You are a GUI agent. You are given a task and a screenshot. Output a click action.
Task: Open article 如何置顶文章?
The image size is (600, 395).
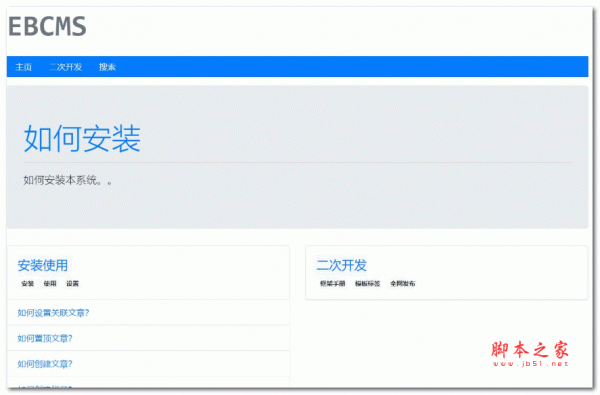coord(45,338)
